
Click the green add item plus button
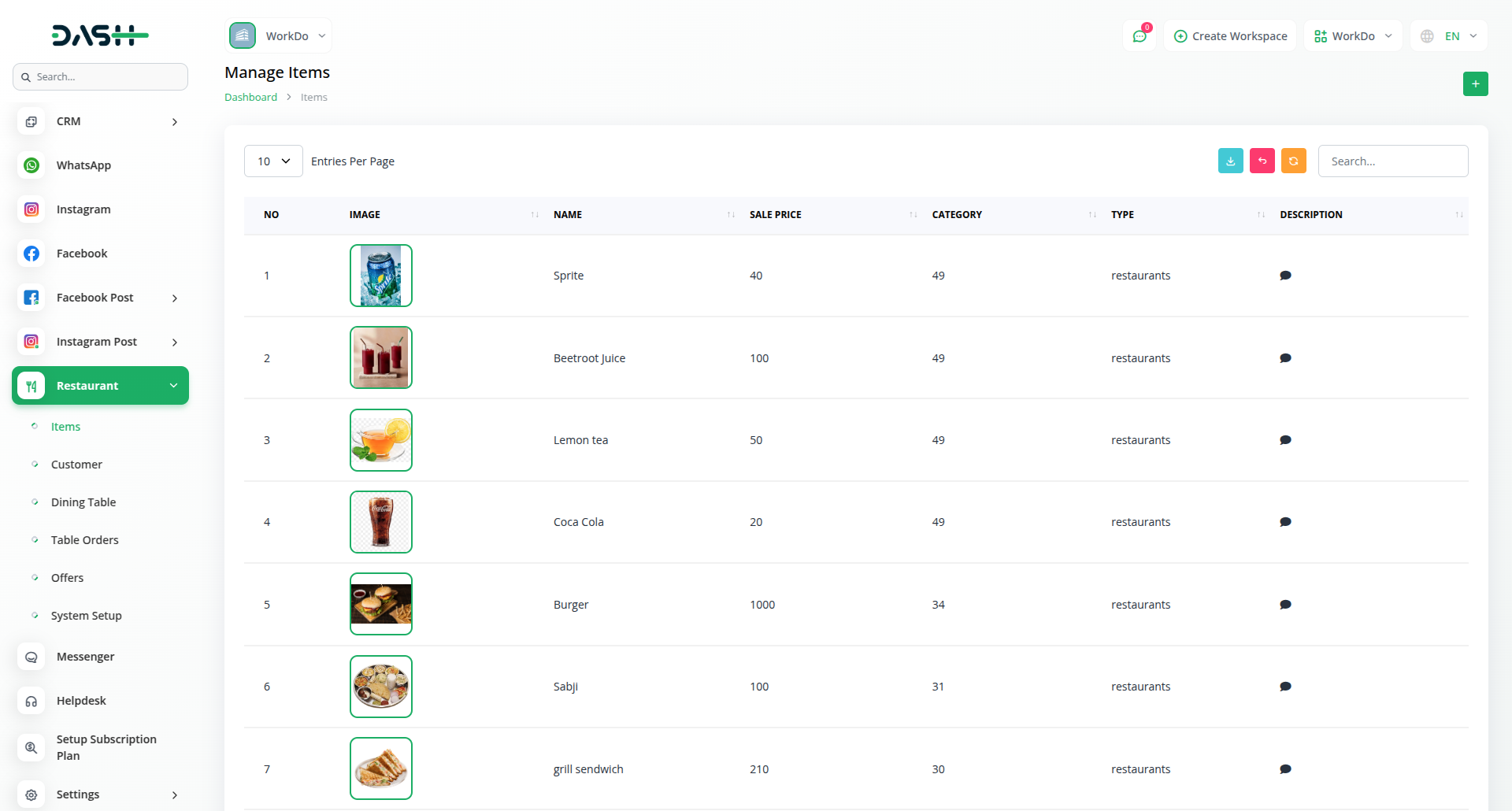[x=1475, y=83]
